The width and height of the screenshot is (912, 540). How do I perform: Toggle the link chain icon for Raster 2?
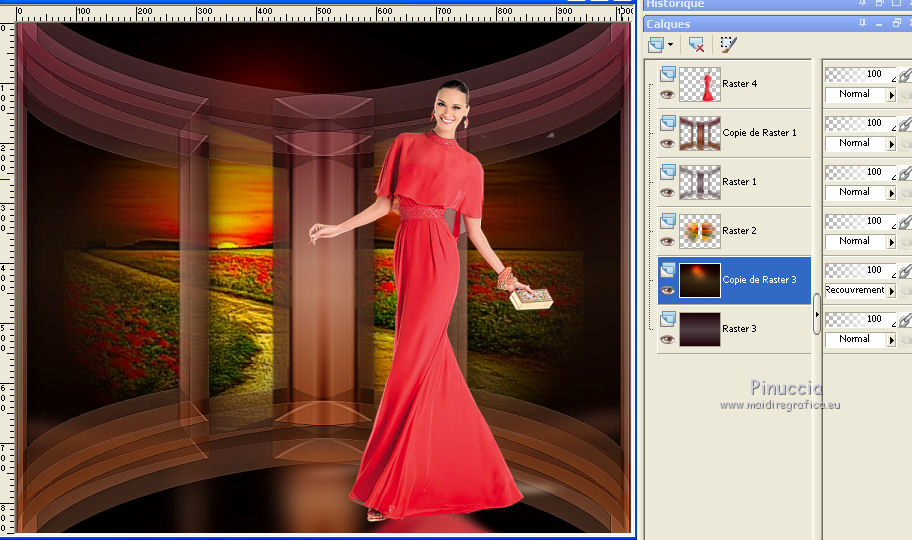[906, 221]
